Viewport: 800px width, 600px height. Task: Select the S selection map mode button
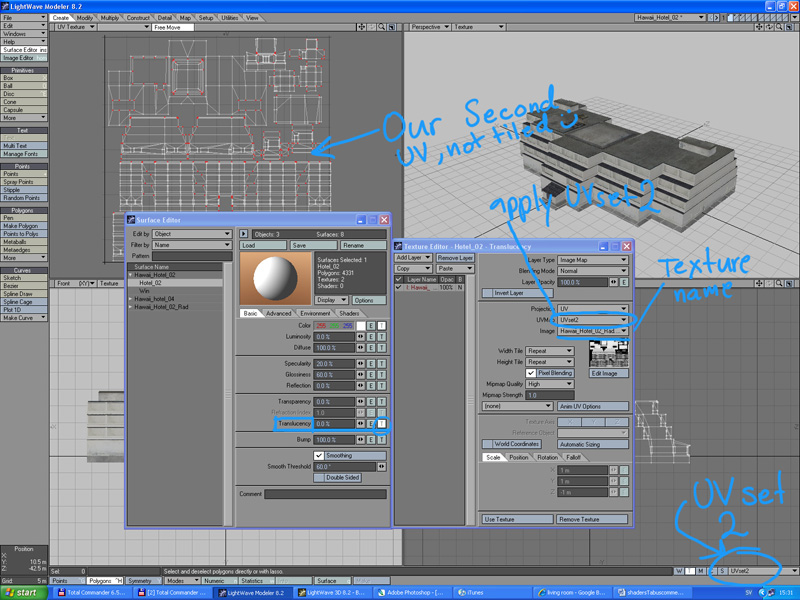722,571
